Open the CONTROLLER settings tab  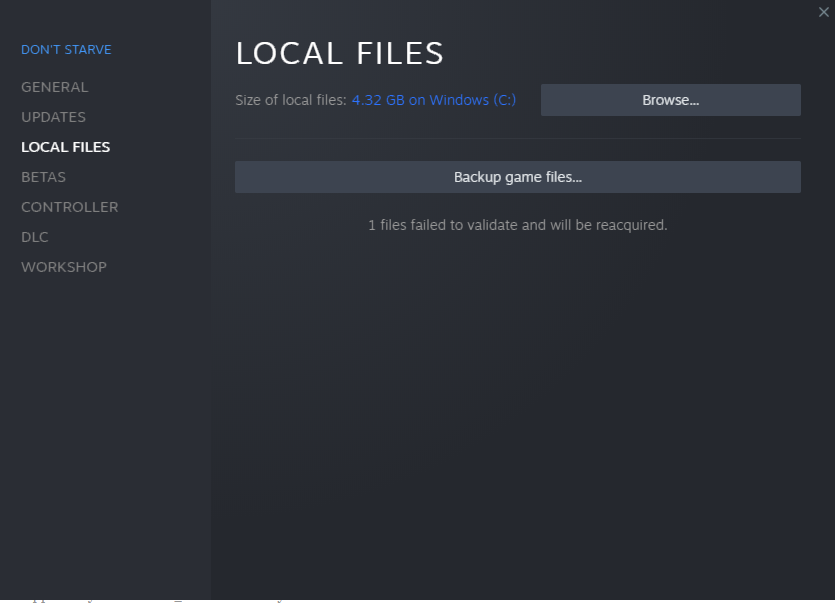[x=70, y=207]
